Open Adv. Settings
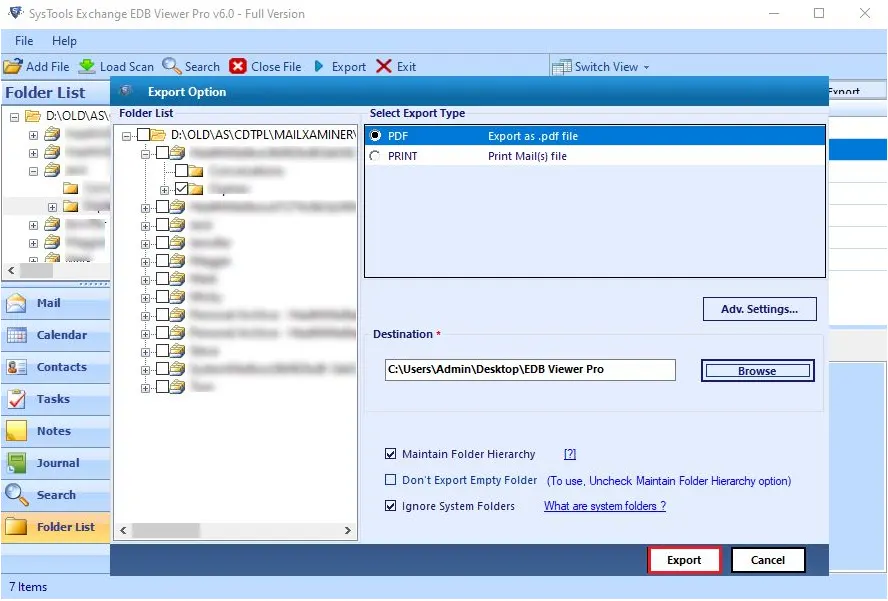This screenshot has width=888, height=601. [759, 309]
